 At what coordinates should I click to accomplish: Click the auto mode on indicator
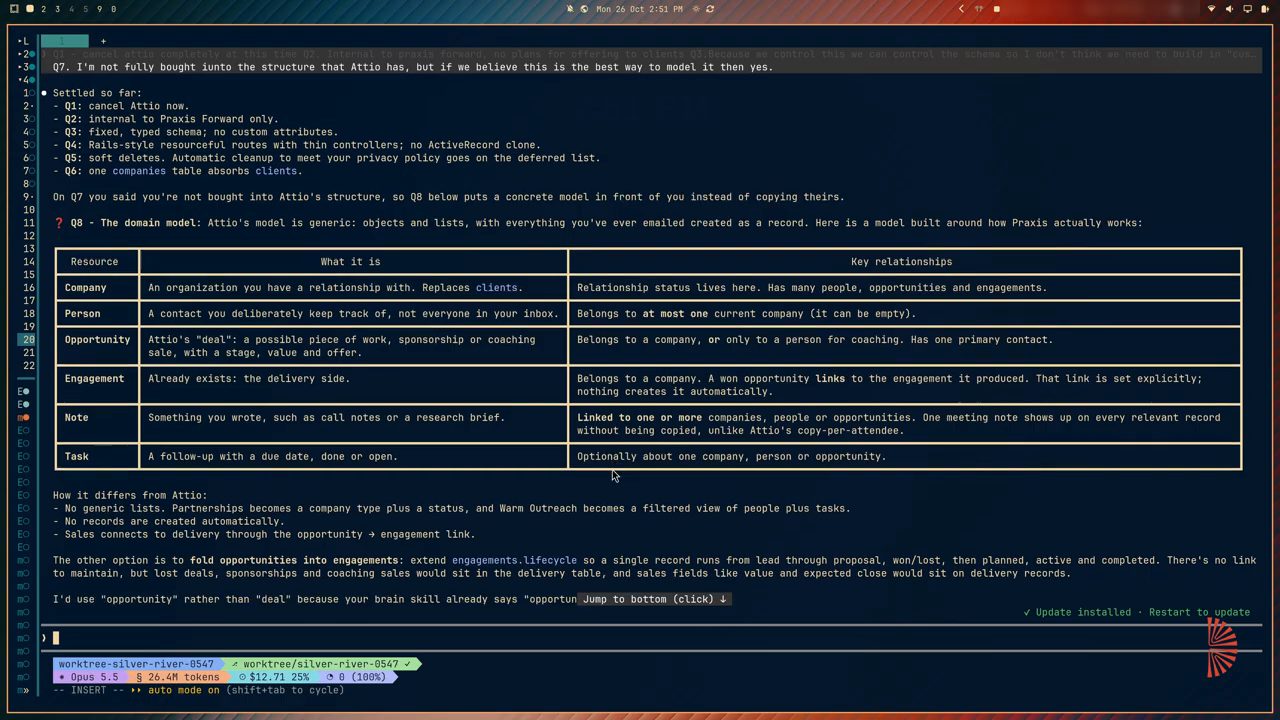175,690
